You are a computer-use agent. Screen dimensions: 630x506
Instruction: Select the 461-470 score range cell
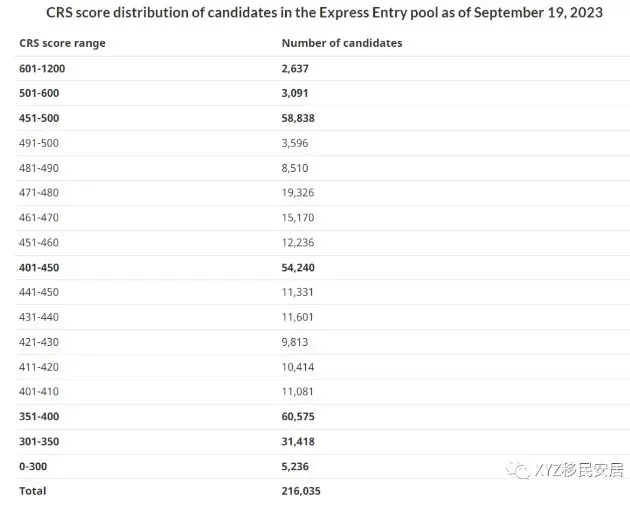(39, 217)
